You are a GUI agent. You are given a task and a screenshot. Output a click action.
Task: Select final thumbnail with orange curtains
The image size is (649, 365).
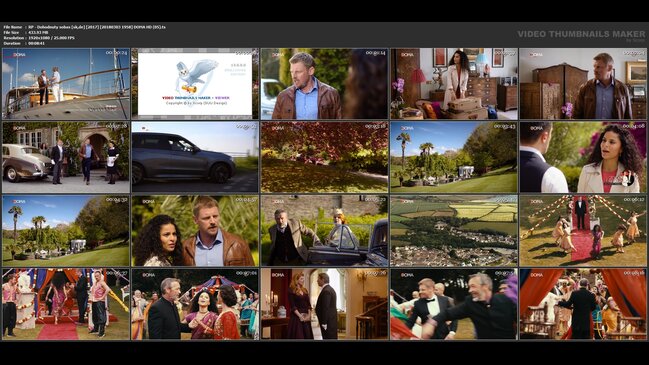click(583, 304)
